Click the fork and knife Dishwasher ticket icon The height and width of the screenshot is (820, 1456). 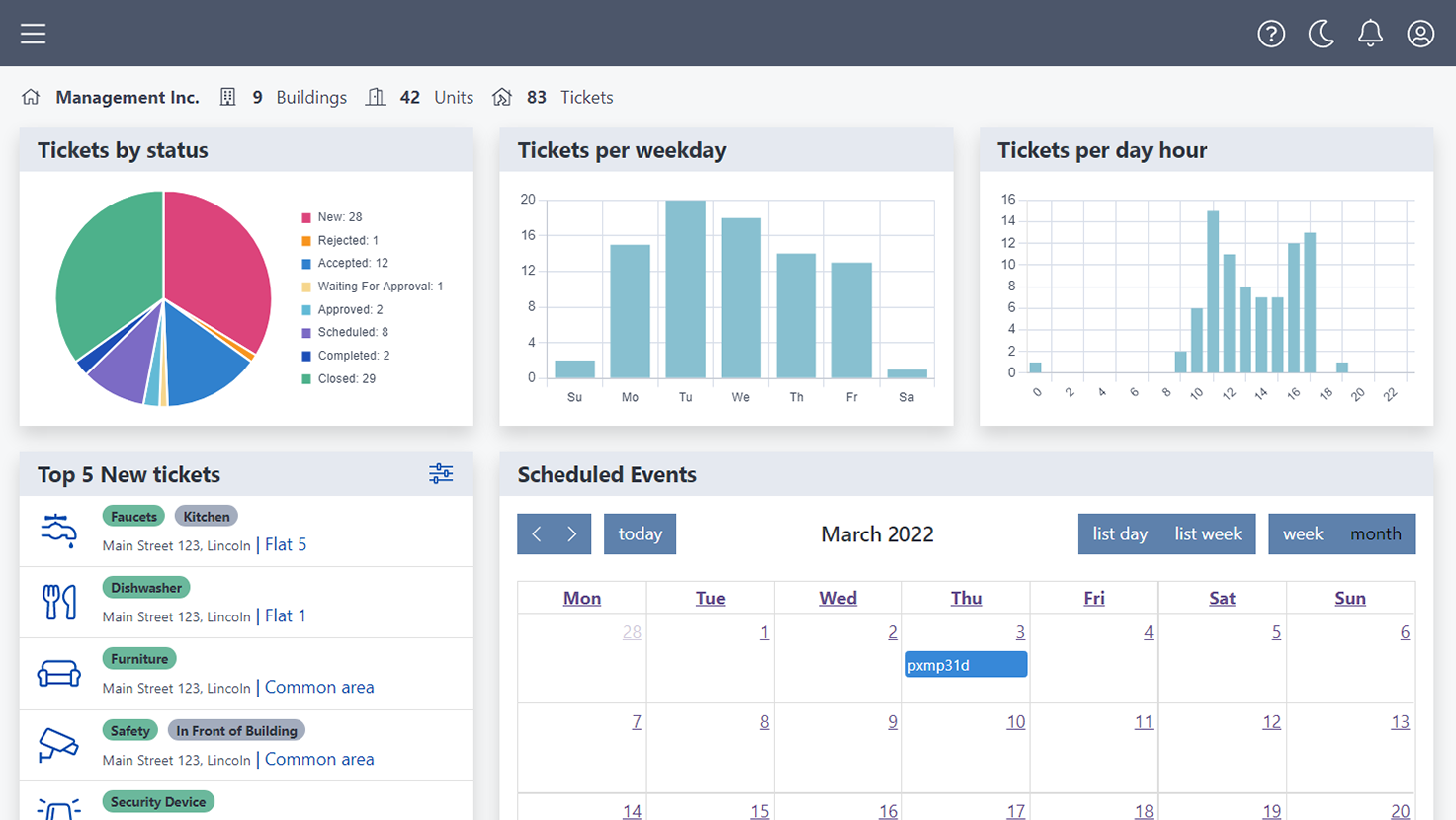click(x=58, y=602)
